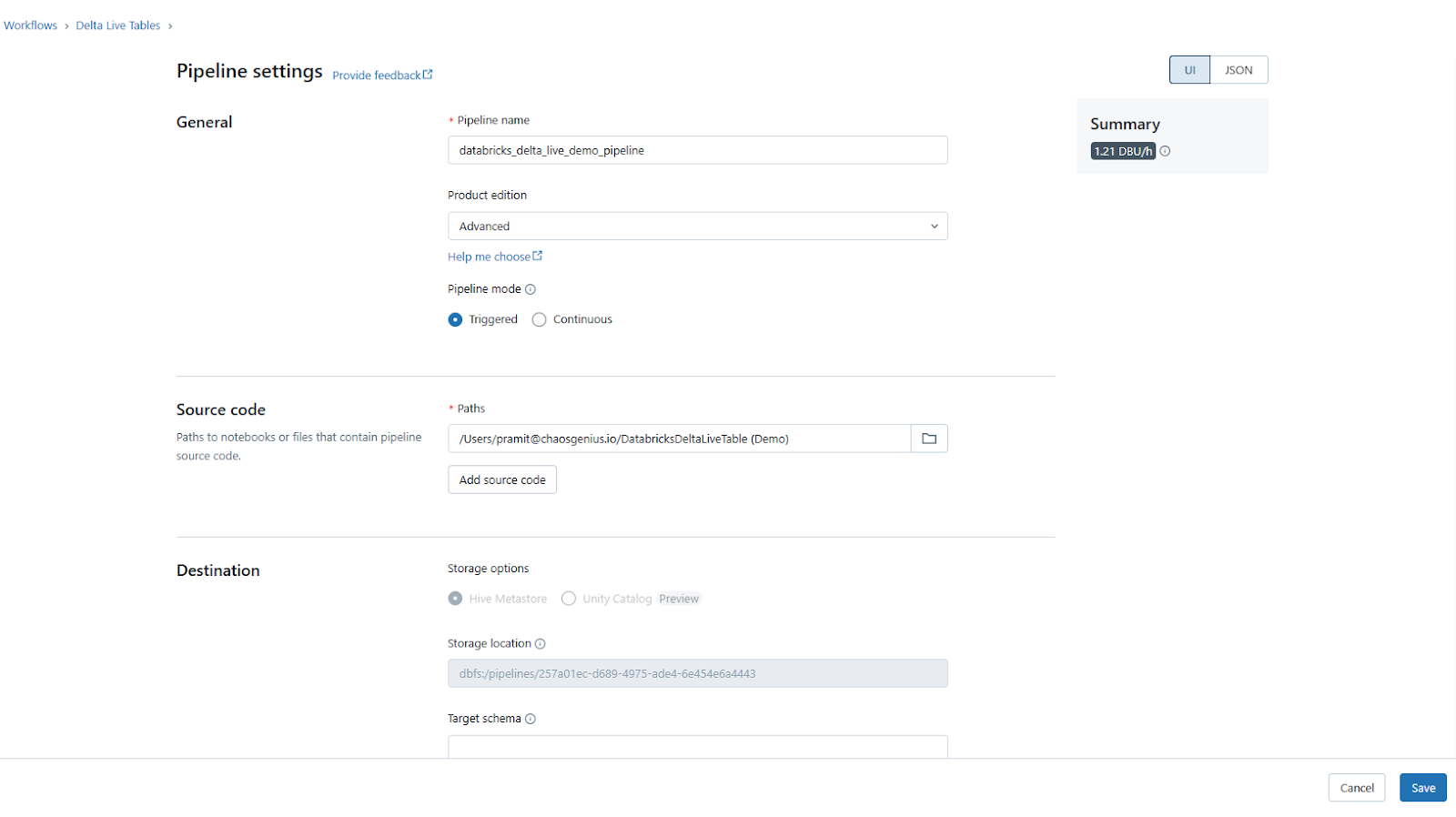Click the Target schema info icon
Viewport: 1456px width, 817px height.
[531, 718]
